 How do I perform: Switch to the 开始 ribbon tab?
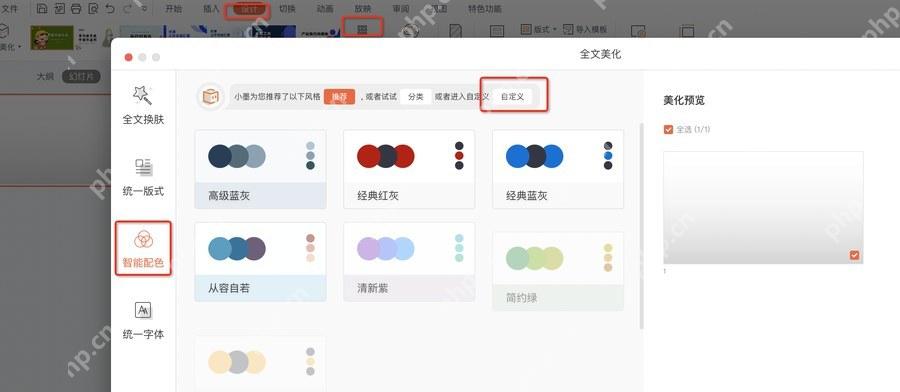pos(173,9)
